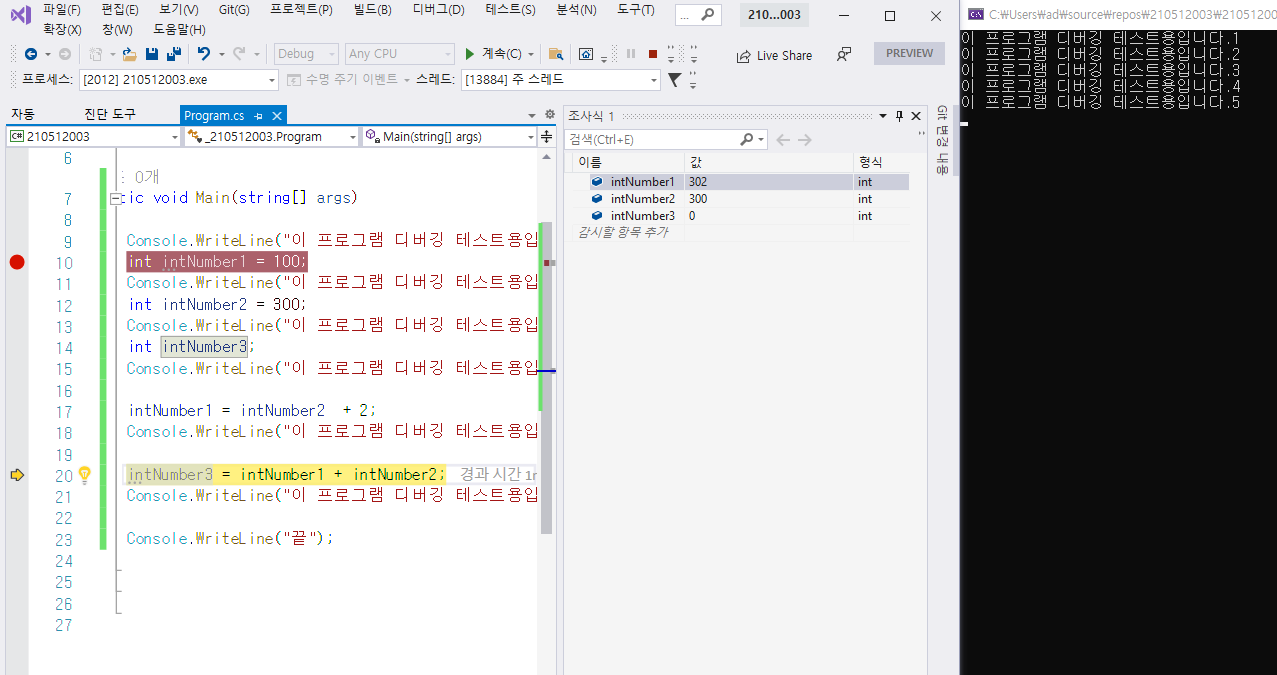Open the tab list dropdown arrow beside Program.cs
The width and height of the screenshot is (1277, 675).
(532, 116)
